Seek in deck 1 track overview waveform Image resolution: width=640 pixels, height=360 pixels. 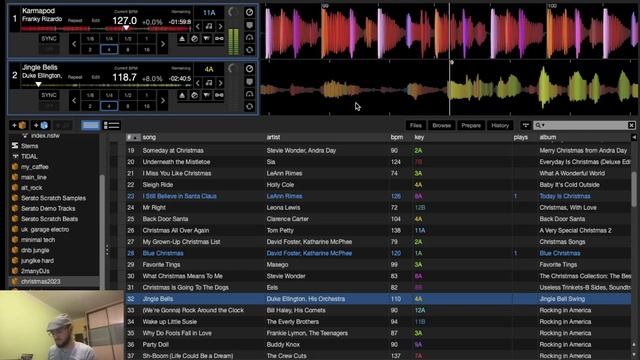(x=105, y=29)
